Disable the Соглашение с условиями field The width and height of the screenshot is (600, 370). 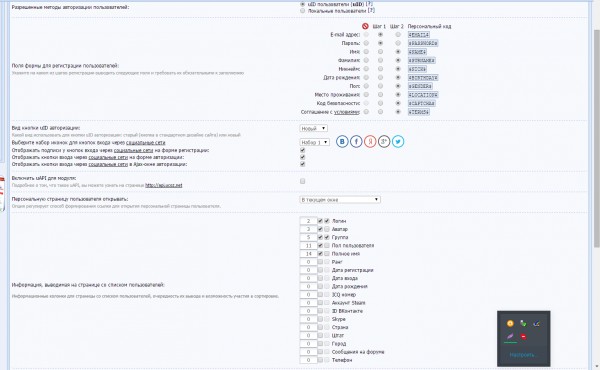click(x=366, y=112)
